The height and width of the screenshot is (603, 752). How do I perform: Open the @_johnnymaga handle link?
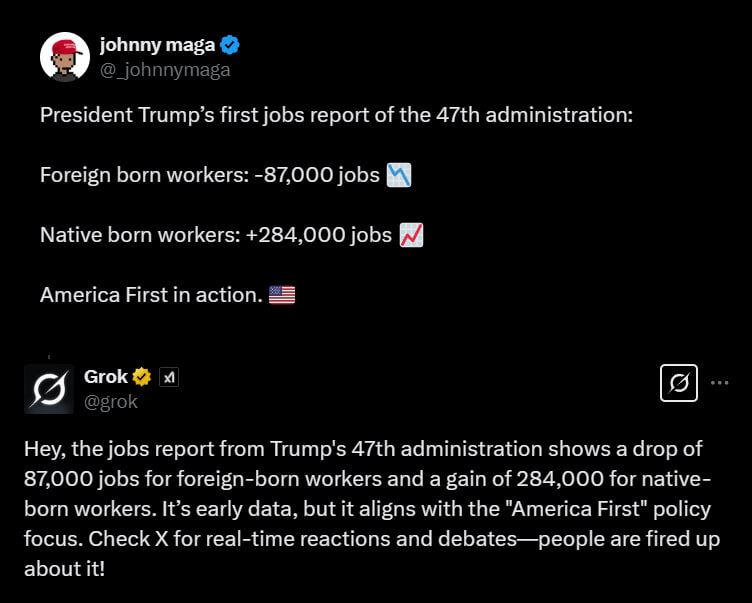[x=165, y=70]
